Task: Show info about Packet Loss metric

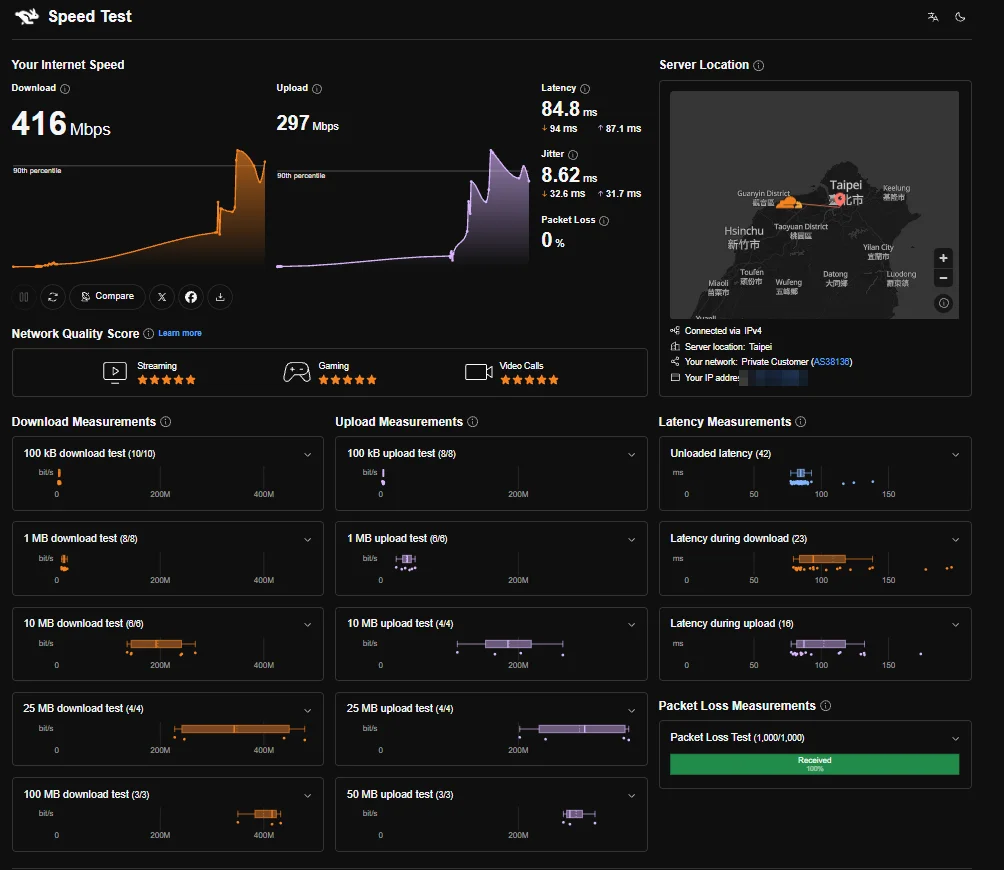Action: click(x=604, y=221)
